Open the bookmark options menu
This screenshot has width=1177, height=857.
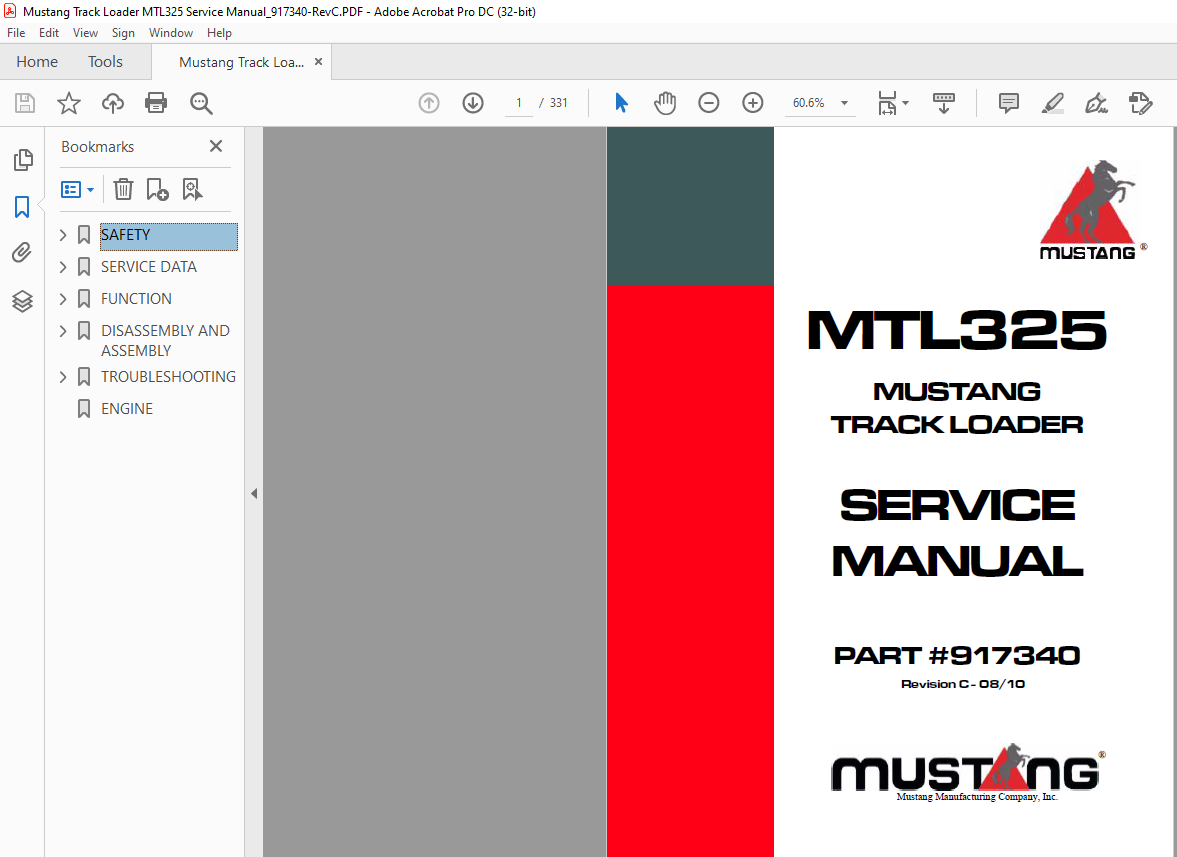tap(77, 189)
